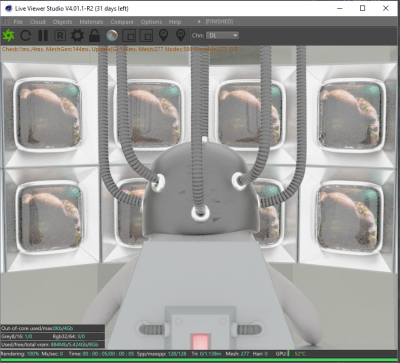This screenshot has width=400, height=363.
Task: Open the Objects menu
Action: coord(62,22)
